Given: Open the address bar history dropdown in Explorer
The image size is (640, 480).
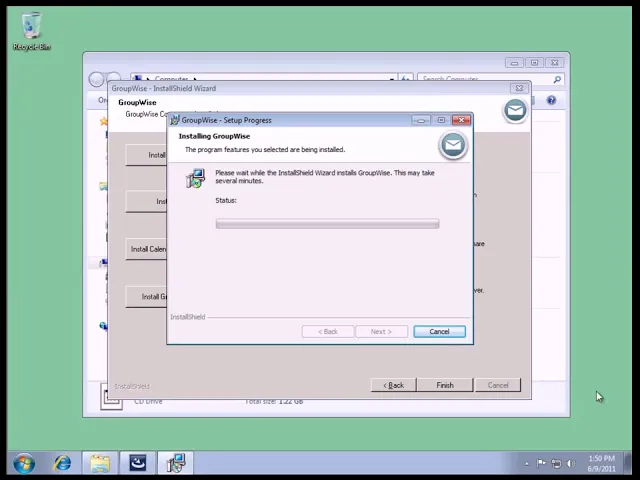Looking at the screenshot, I should (392, 79).
